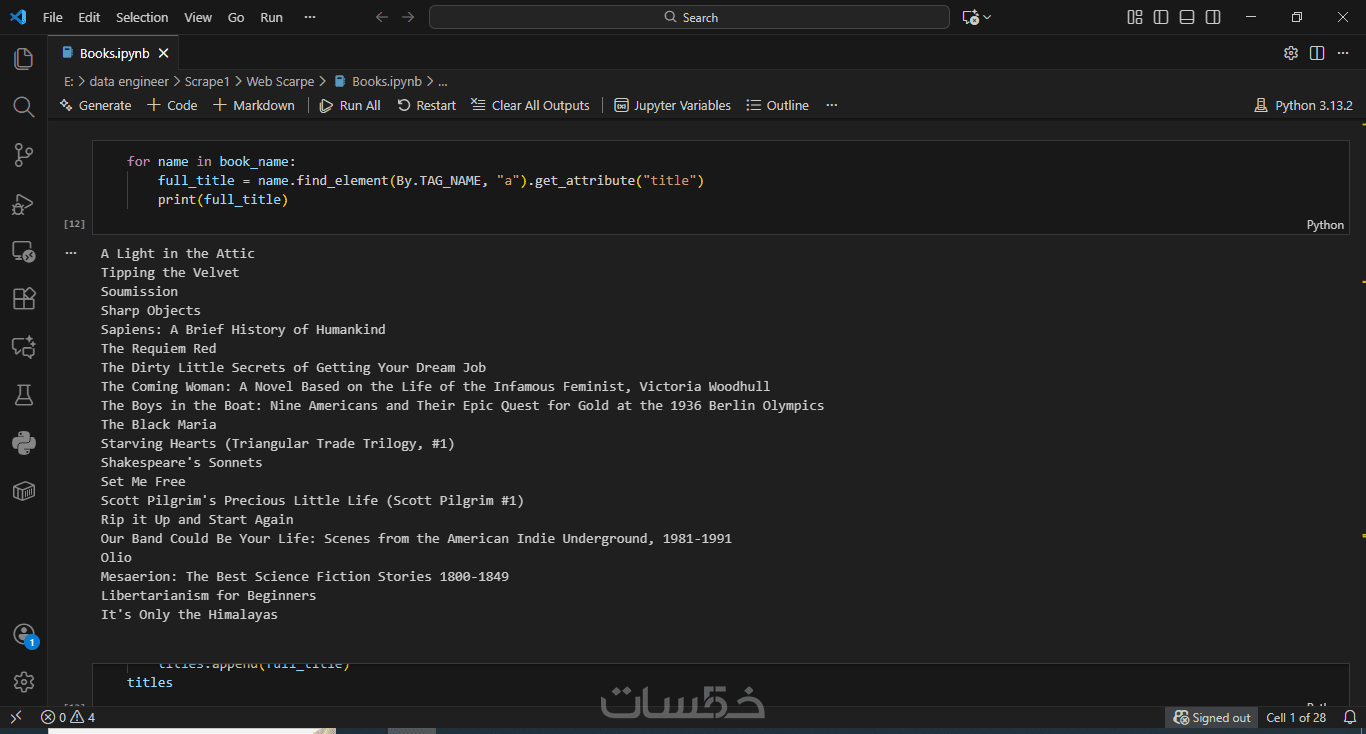
Task: Click the VS Code logo in title bar
Action: (17, 17)
